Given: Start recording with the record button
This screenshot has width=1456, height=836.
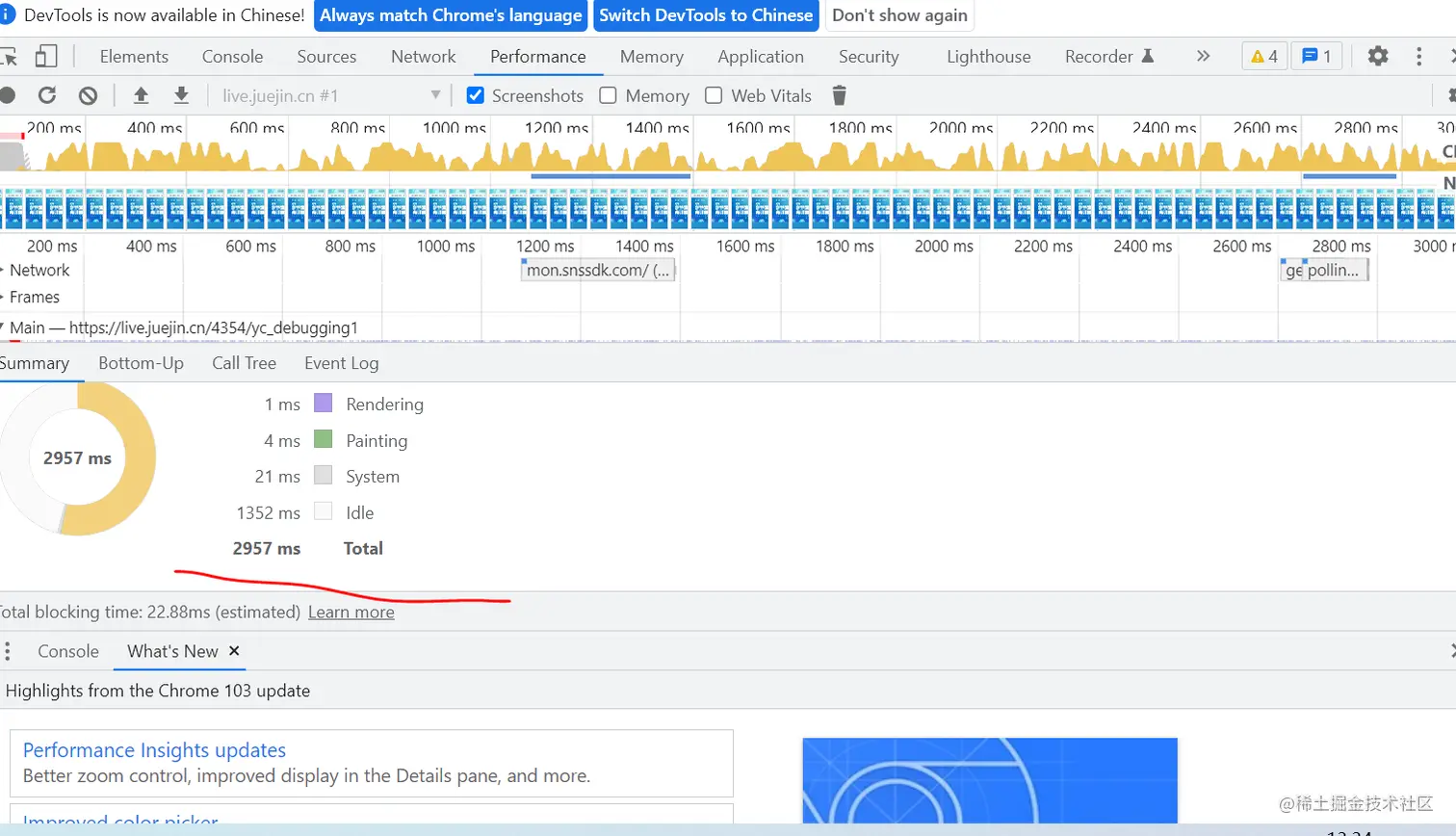Looking at the screenshot, I should coord(7,95).
